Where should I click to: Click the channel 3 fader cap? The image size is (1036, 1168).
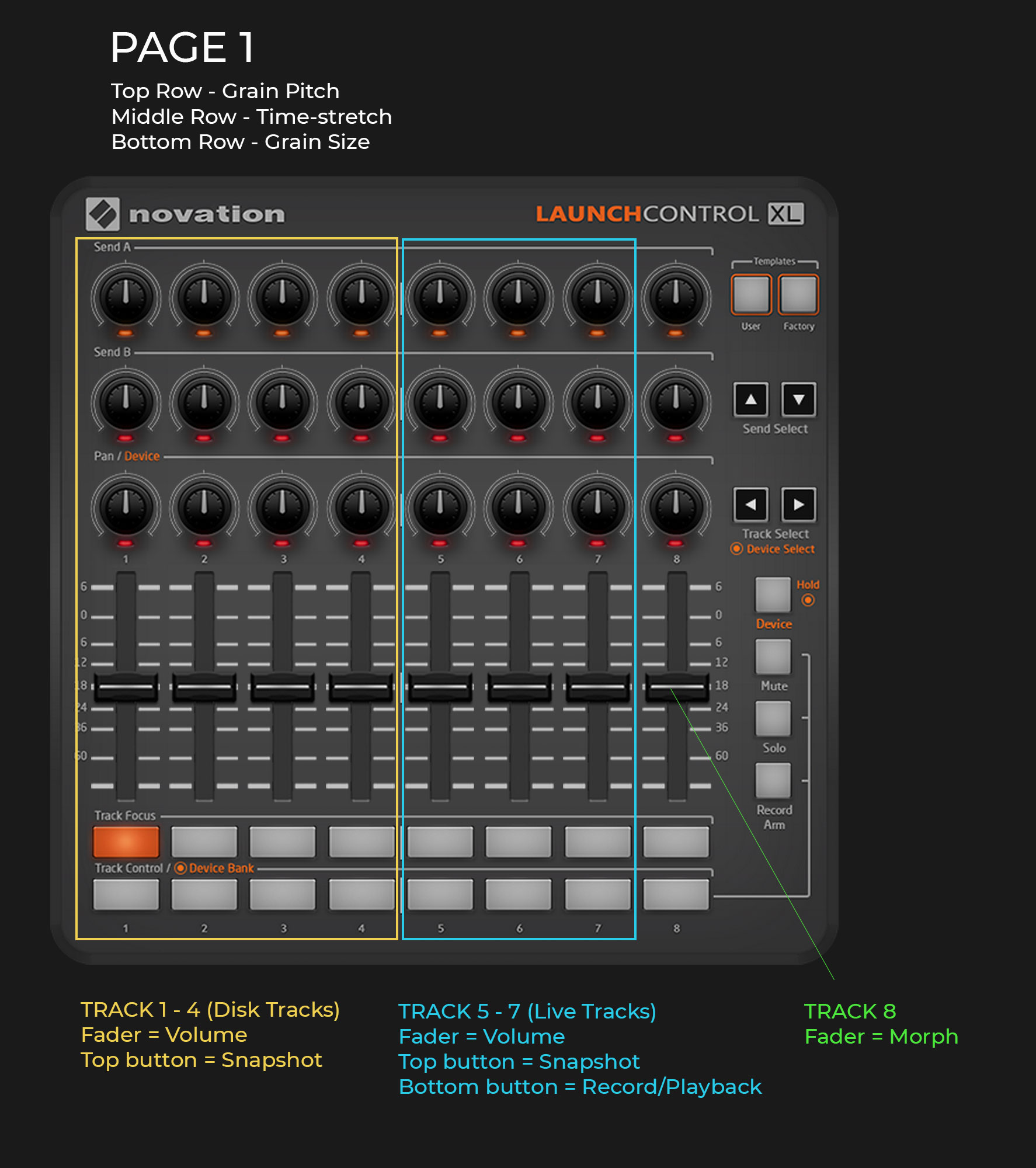pos(283,687)
